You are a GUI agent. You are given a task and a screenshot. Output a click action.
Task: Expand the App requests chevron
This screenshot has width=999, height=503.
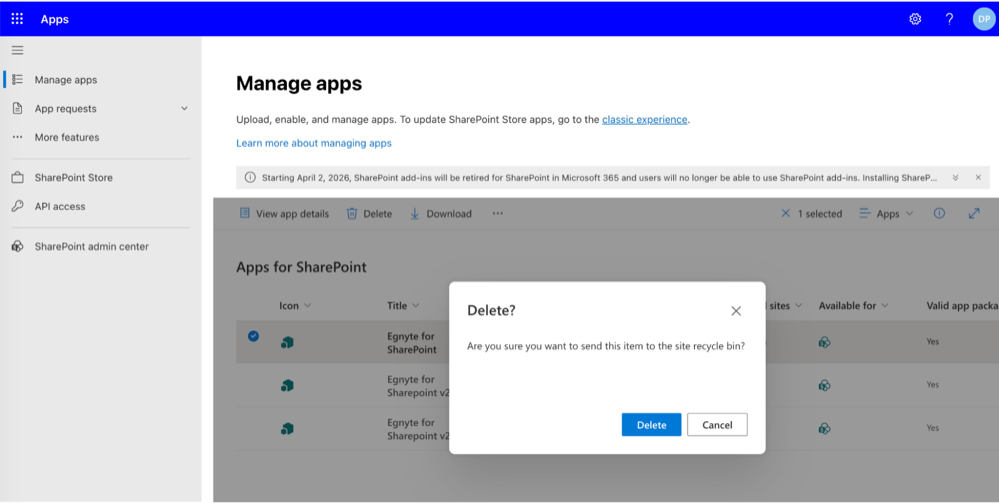coord(184,108)
